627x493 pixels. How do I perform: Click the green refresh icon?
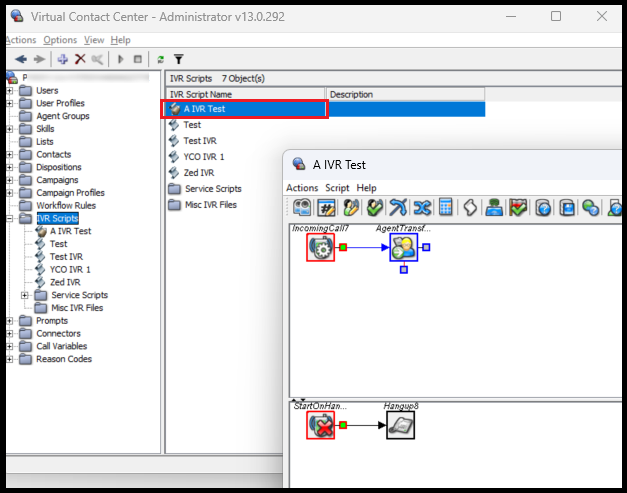[161, 60]
